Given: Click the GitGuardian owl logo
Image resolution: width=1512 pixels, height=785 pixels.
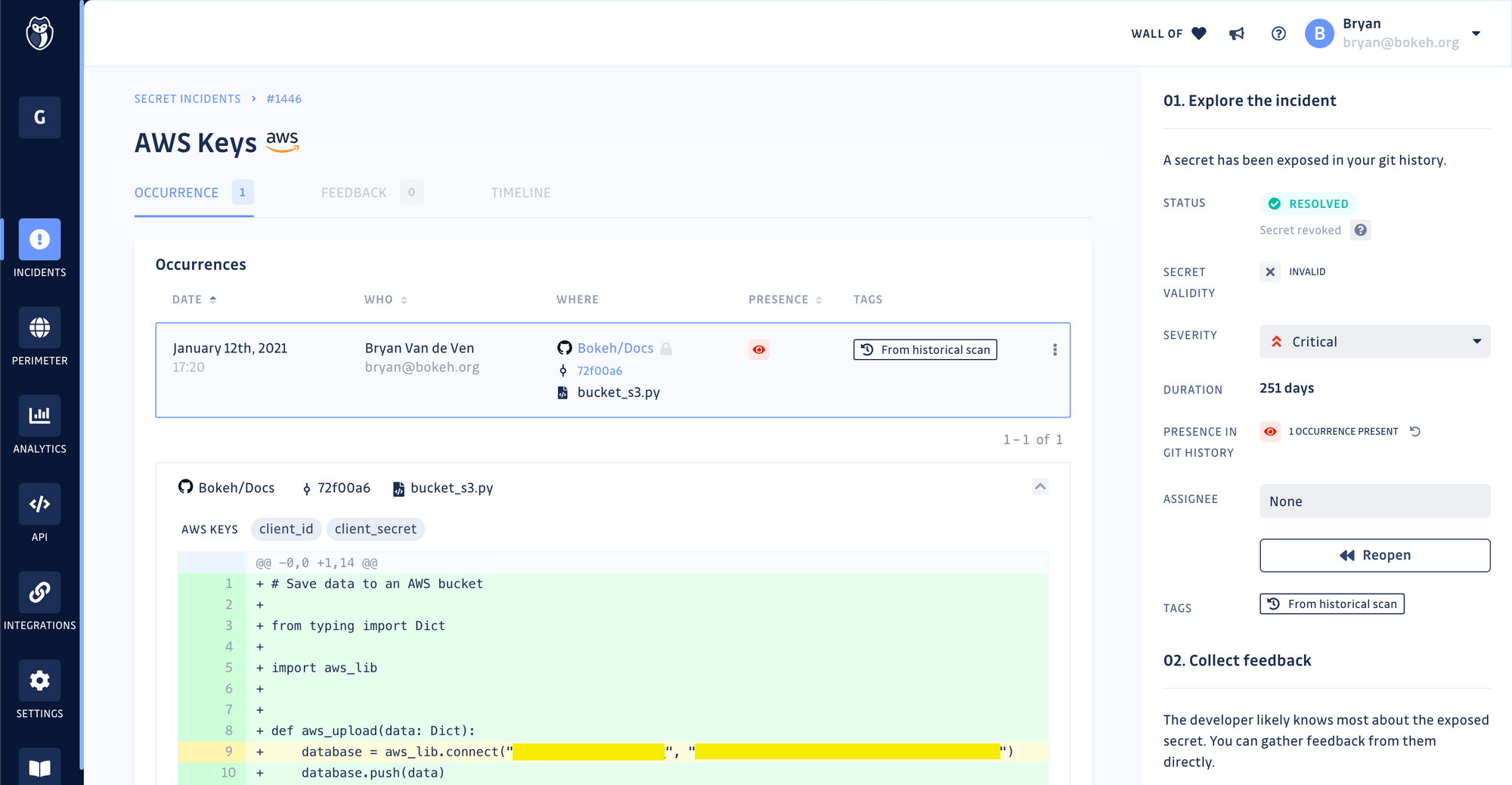Looking at the screenshot, I should click(x=39, y=33).
